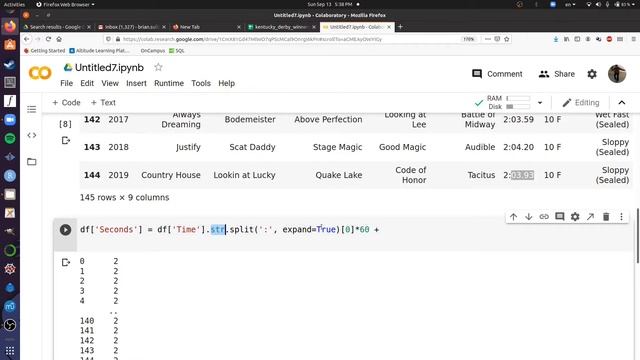Click the page vertical scrollbar
This screenshot has height=360, width=640.
tap(637, 236)
